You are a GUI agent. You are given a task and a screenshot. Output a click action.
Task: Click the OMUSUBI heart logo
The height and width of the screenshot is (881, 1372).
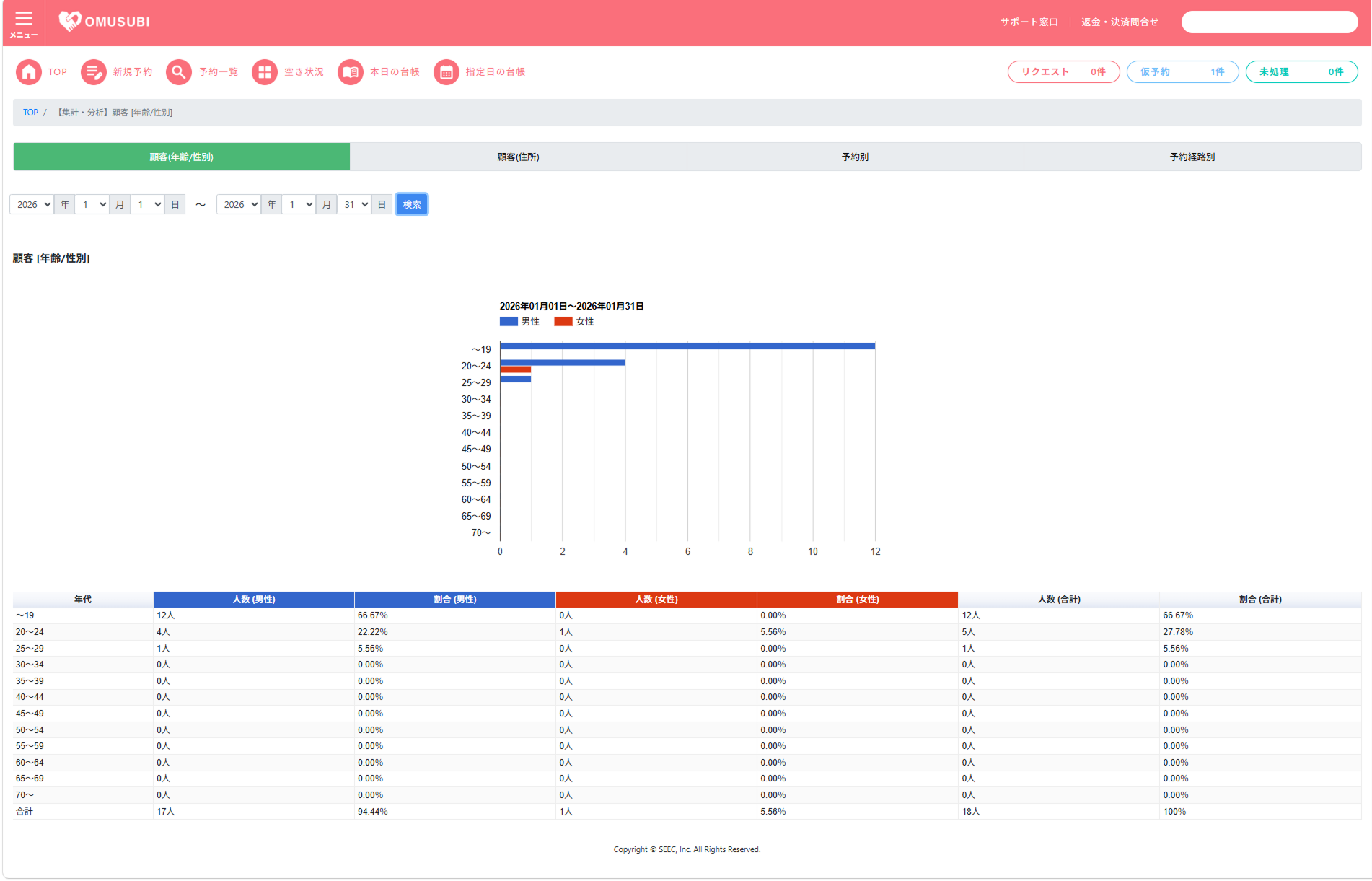[70, 22]
